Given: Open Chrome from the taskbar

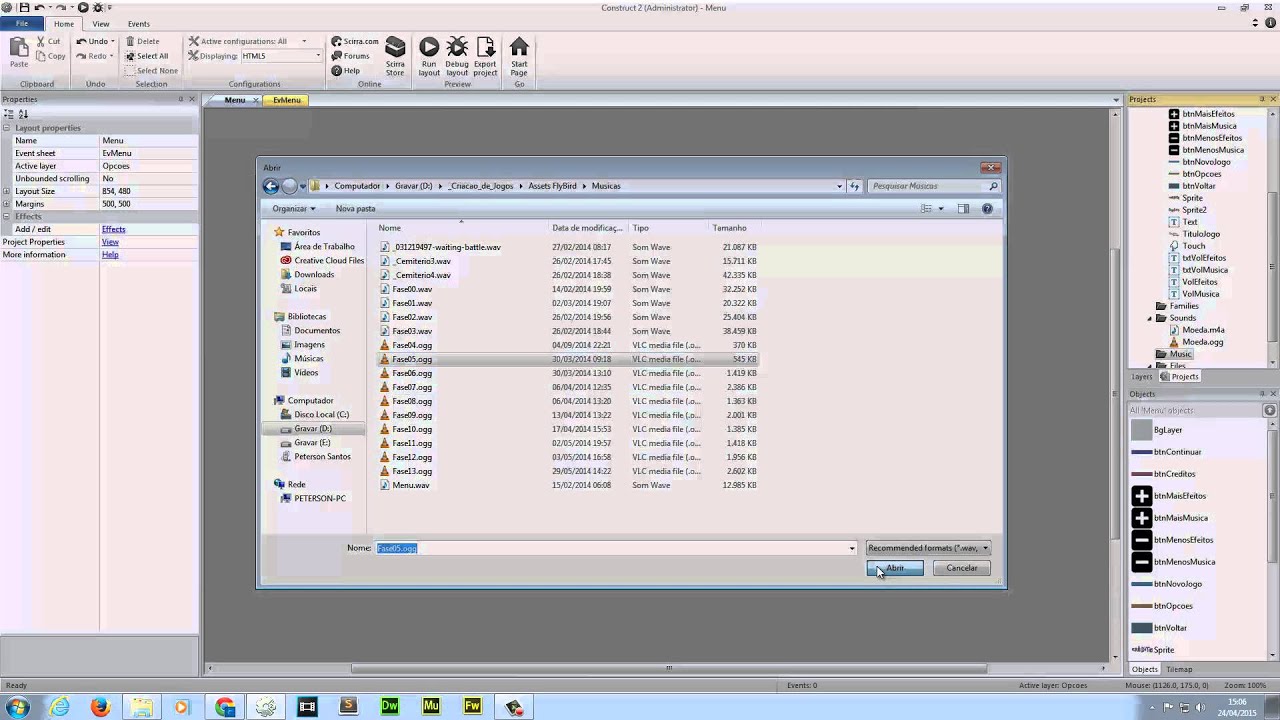Looking at the screenshot, I should point(225,707).
